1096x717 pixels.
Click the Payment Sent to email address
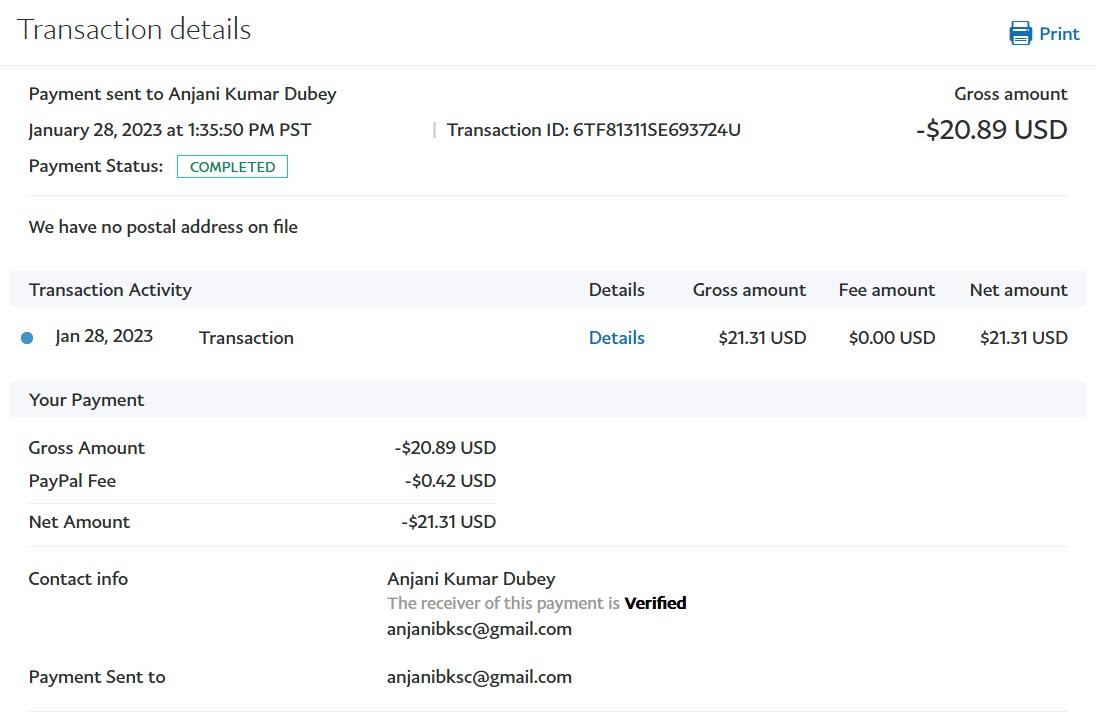coord(479,677)
